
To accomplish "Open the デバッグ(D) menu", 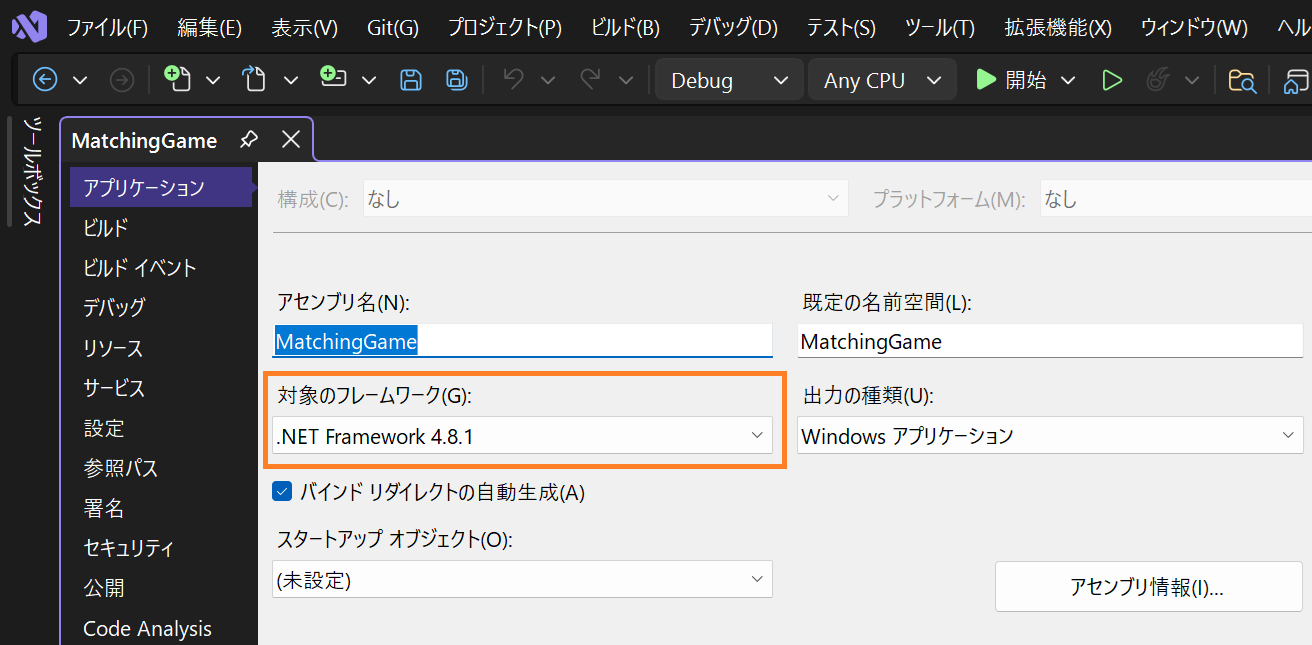I will point(732,27).
